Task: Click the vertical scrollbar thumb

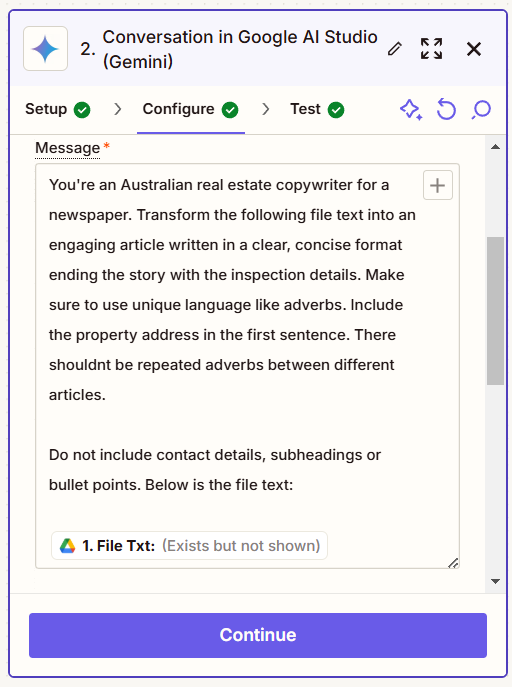Action: [495, 311]
